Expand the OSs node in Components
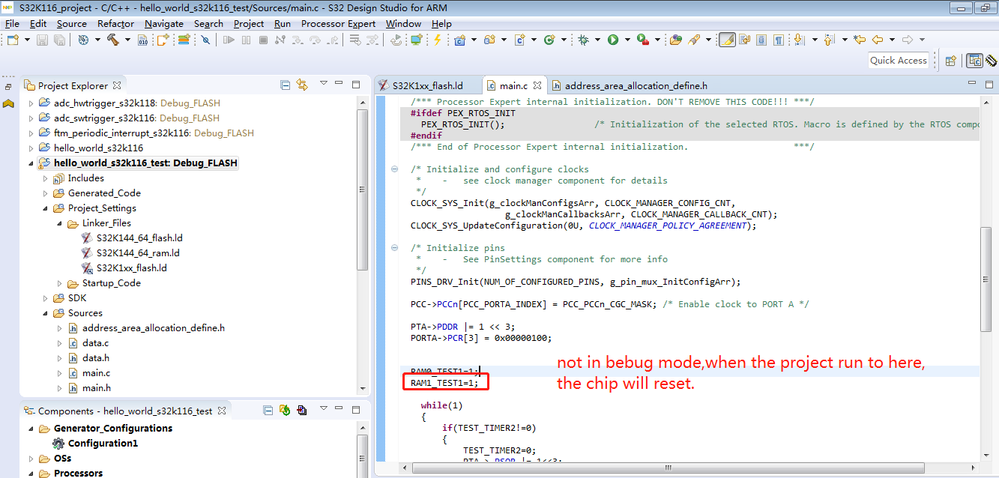The image size is (999, 478). pos(32,458)
